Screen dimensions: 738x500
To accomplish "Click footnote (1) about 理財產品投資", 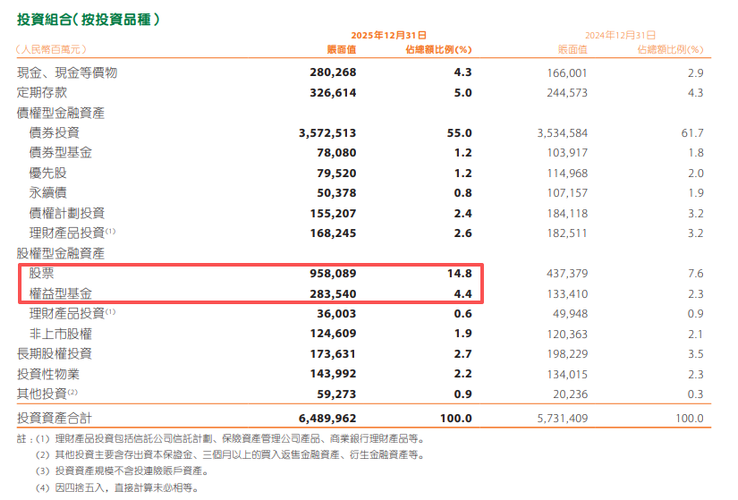I will [x=230, y=439].
